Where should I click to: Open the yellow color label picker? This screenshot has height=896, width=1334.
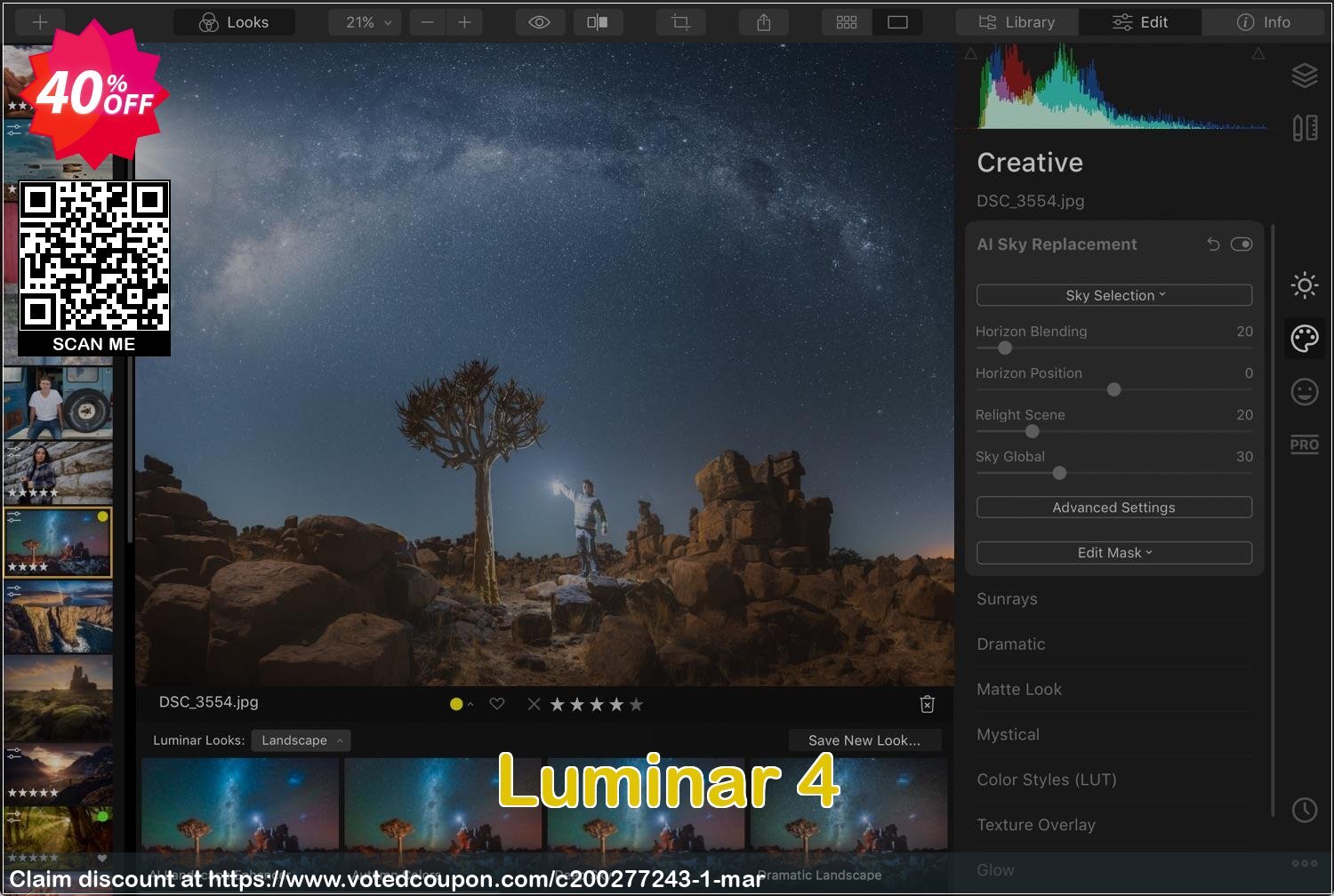click(x=461, y=704)
